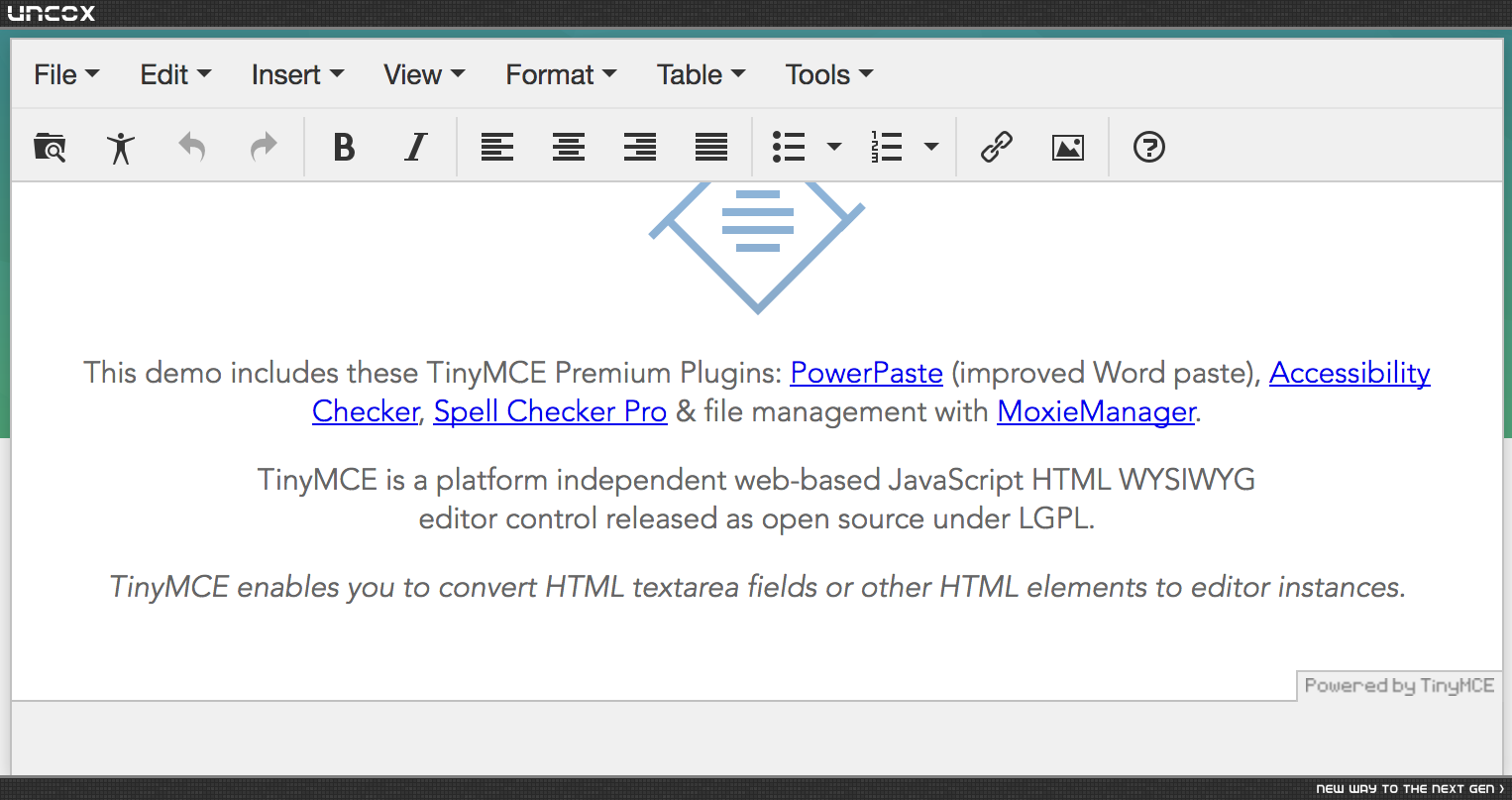Align text to the right
The image size is (1512, 800).
pyautogui.click(x=640, y=148)
